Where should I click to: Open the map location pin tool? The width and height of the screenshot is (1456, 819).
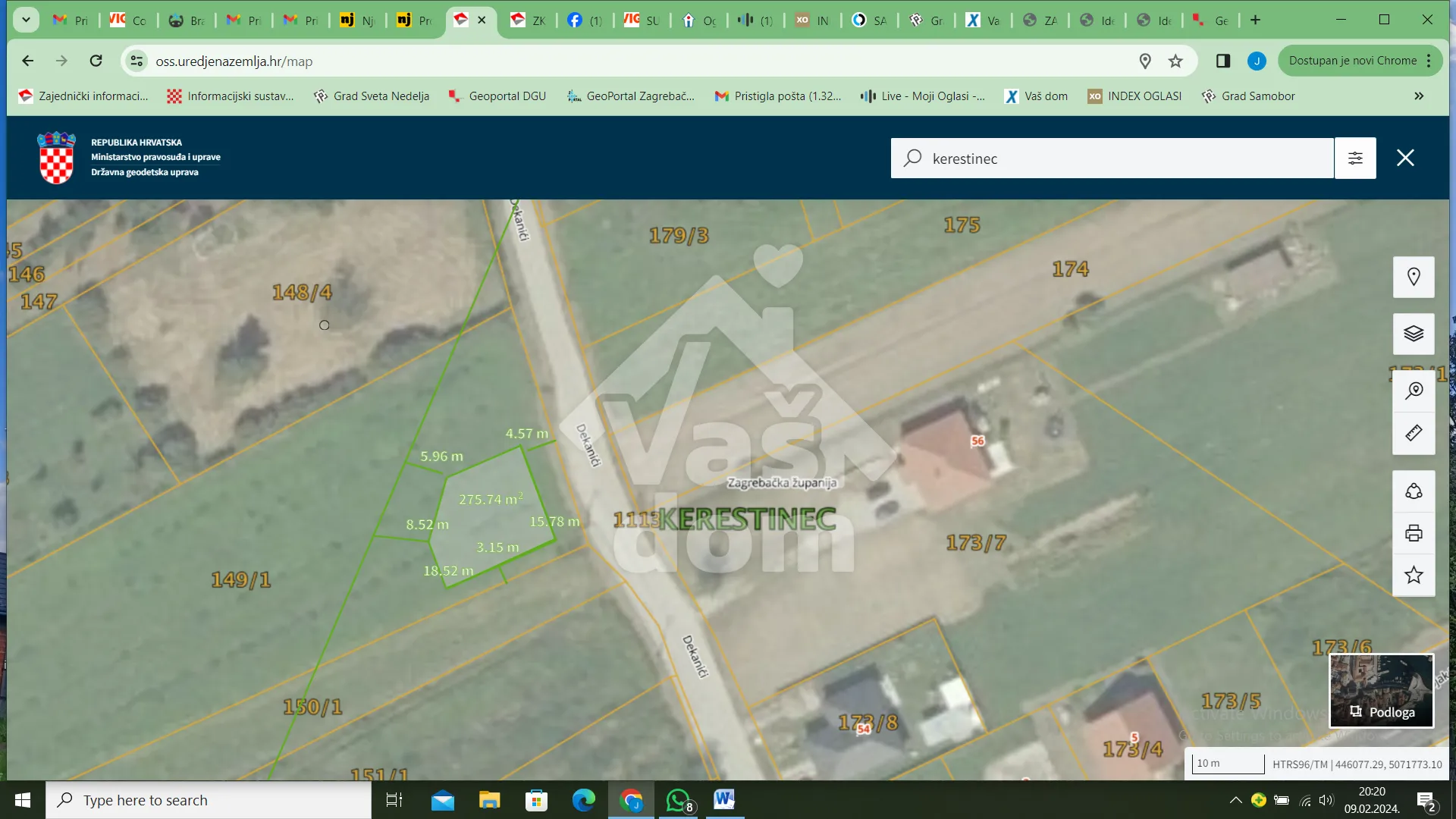[1414, 277]
